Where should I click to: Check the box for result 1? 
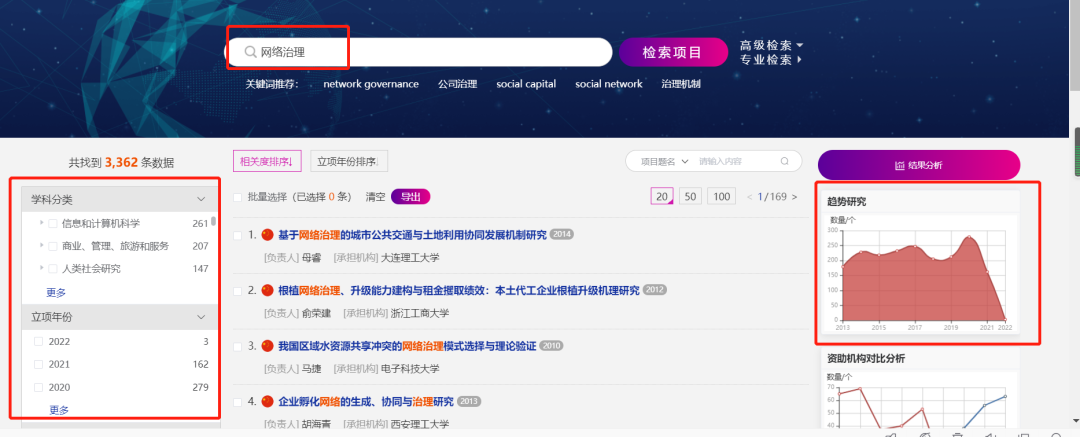[x=238, y=235]
